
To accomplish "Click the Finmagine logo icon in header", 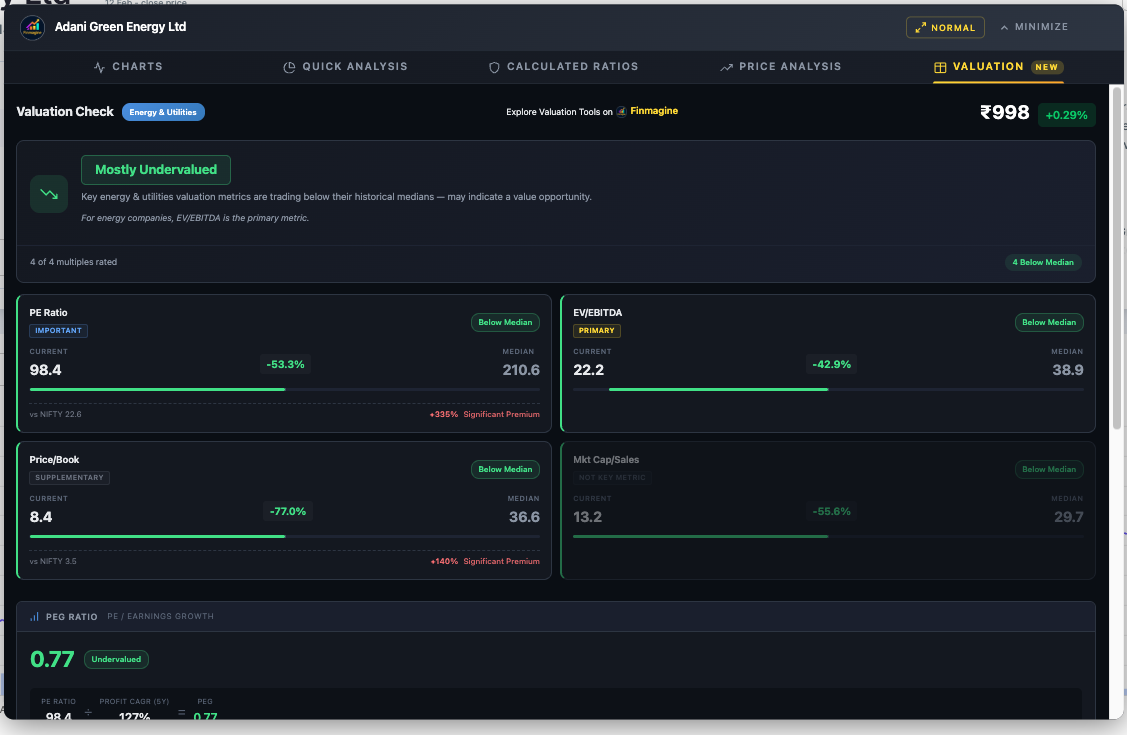I will [x=32, y=27].
